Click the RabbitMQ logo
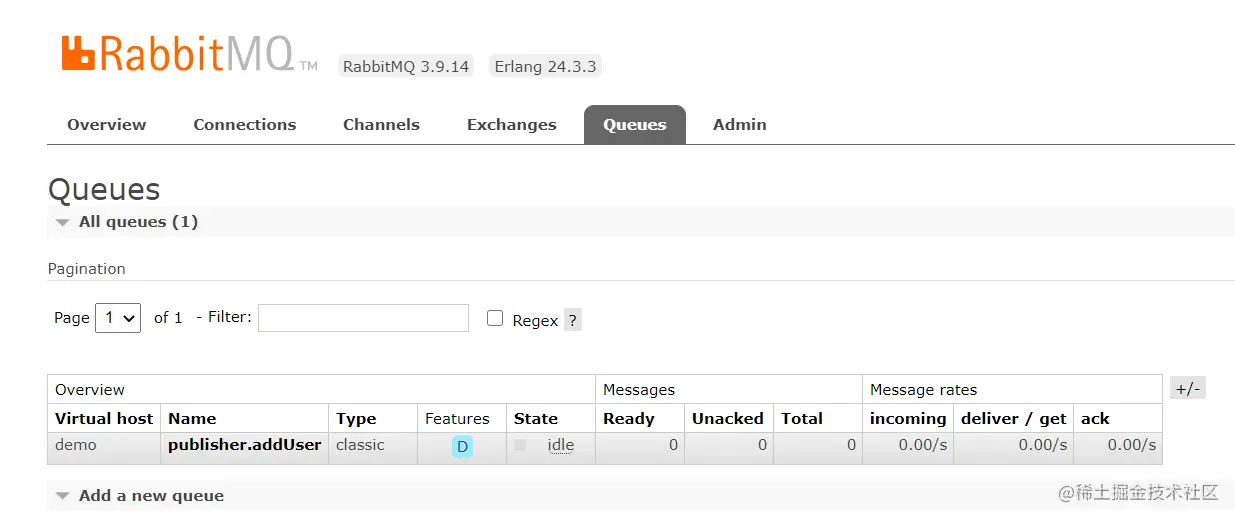Screen dimensions: 1235x519 point(190,53)
